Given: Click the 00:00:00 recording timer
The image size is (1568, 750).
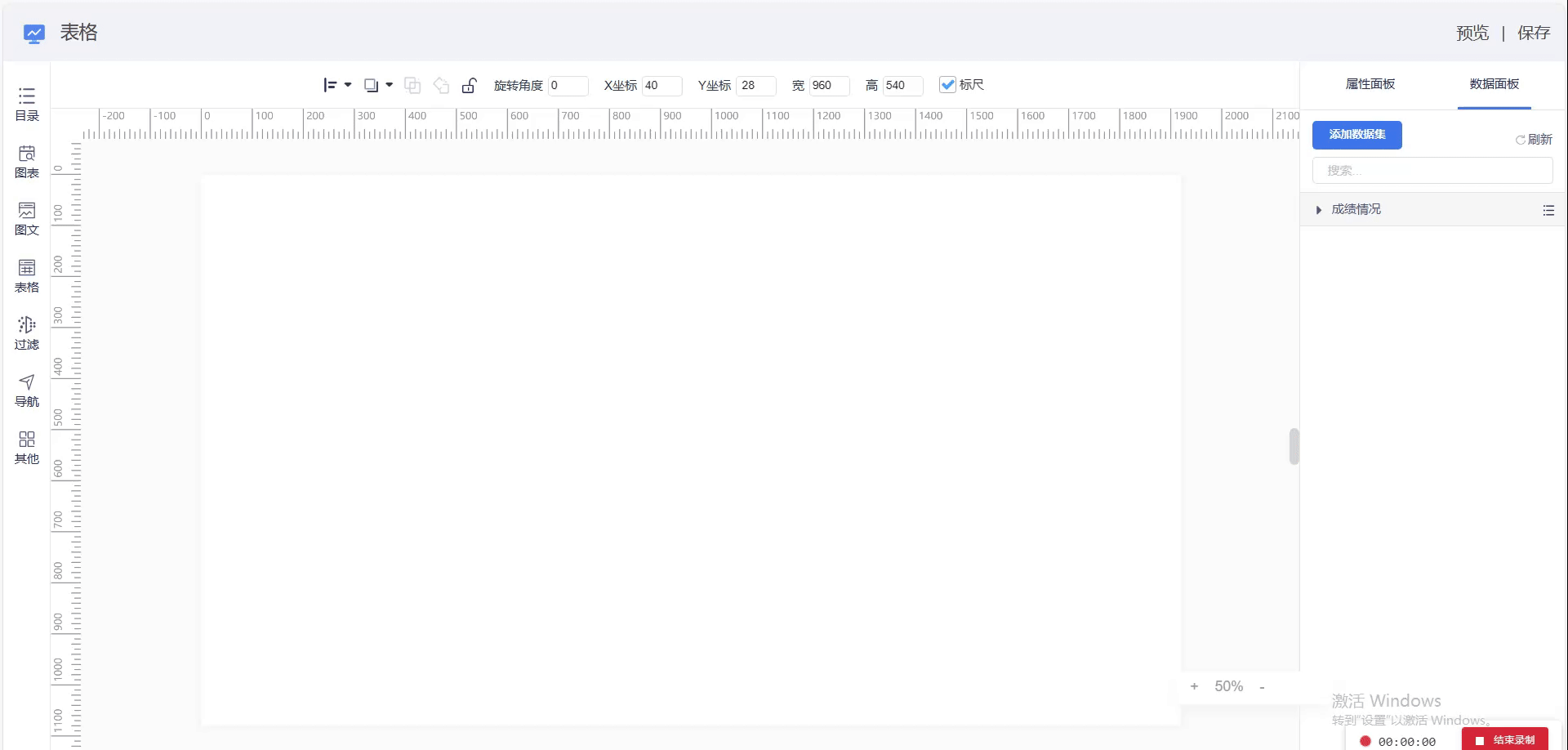Looking at the screenshot, I should 1406,742.
